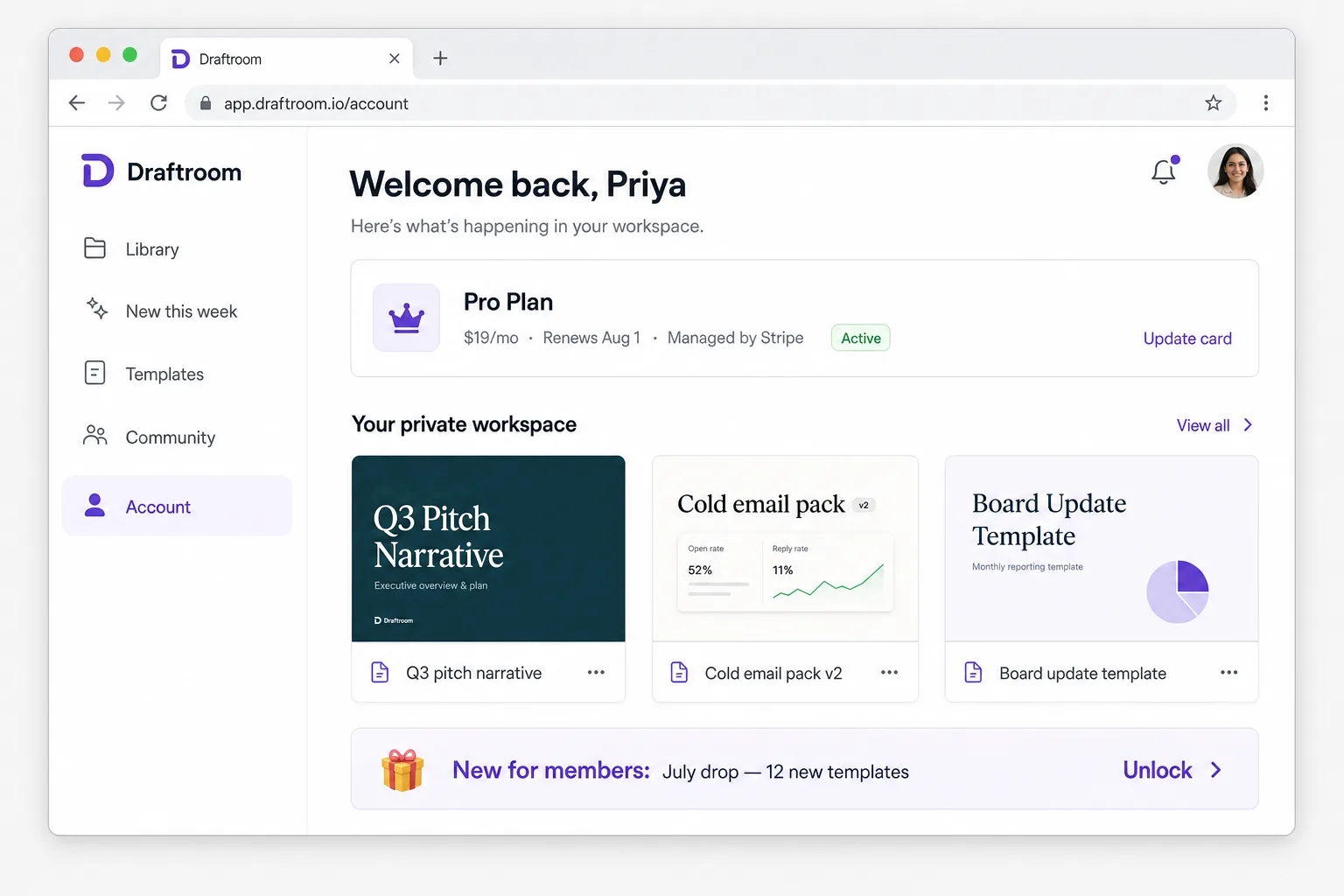Click View all link

pyautogui.click(x=1203, y=425)
